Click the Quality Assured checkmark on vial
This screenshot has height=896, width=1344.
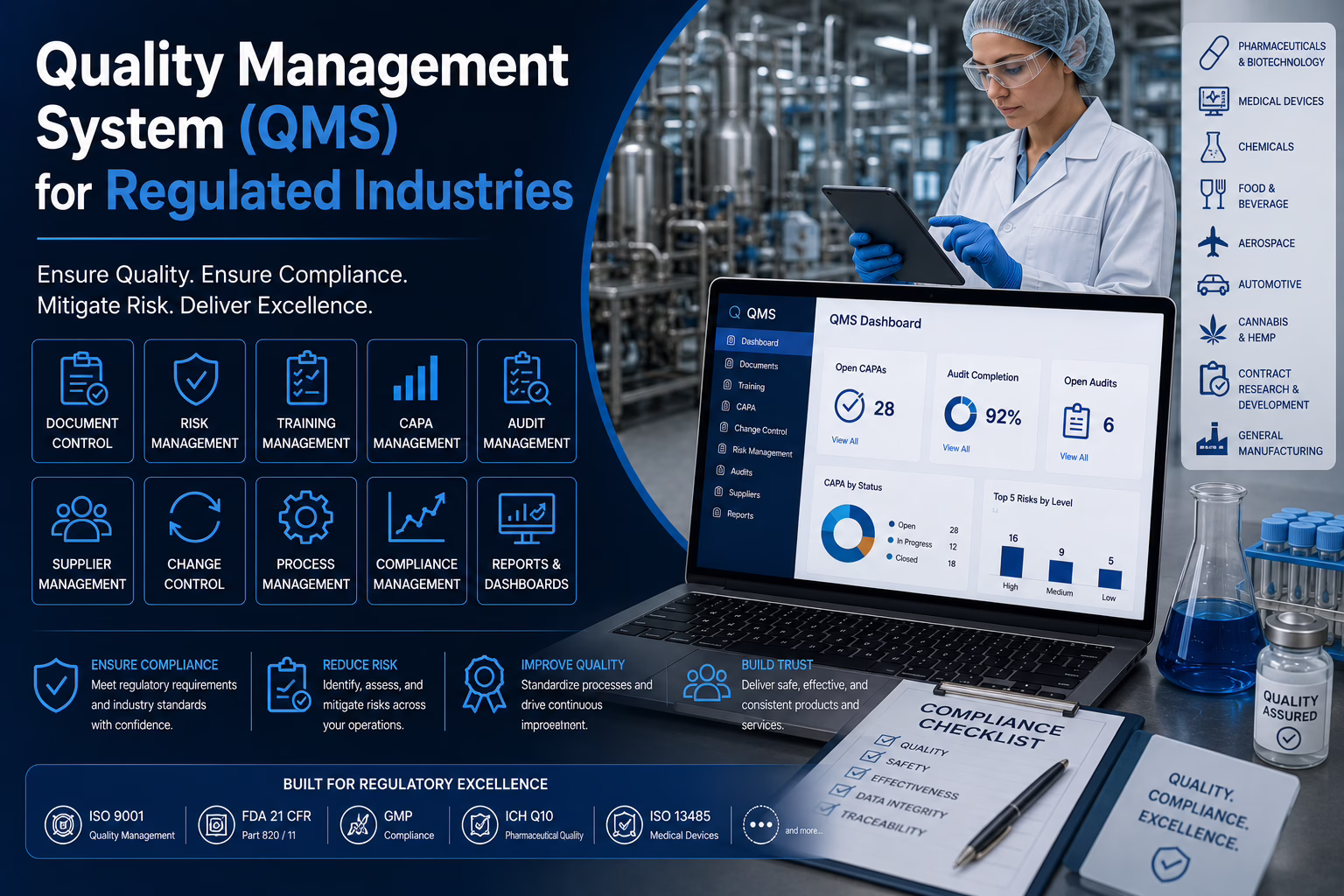pos(1289,739)
